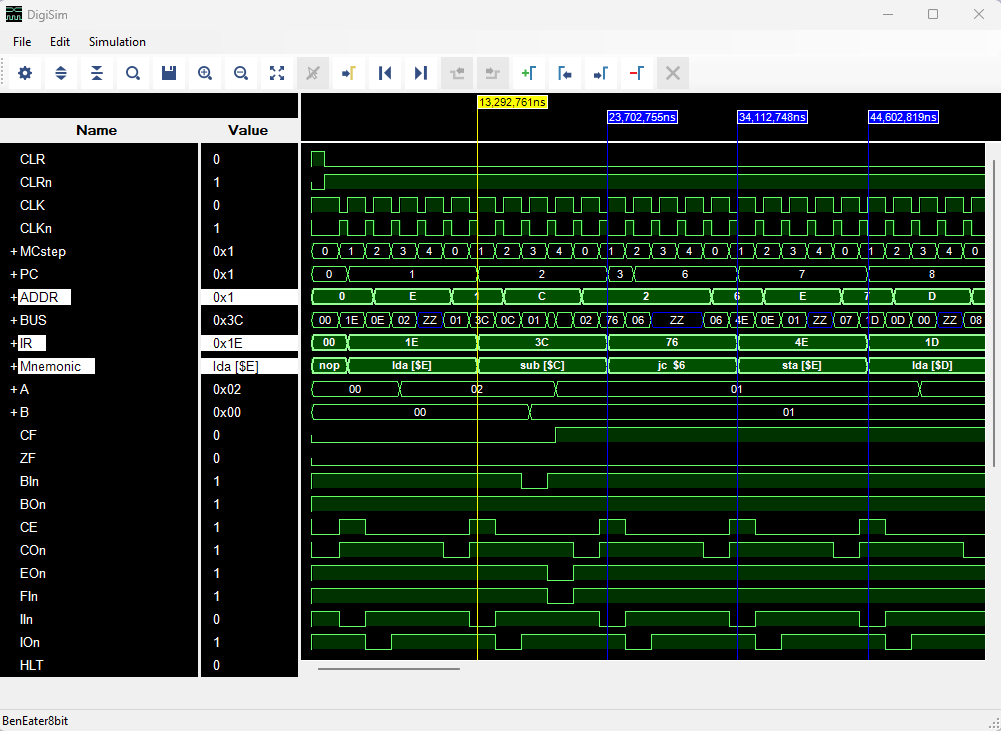Fit the waveform to the window
Screen dimensions: 1001x731
pyautogui.click(x=277, y=73)
